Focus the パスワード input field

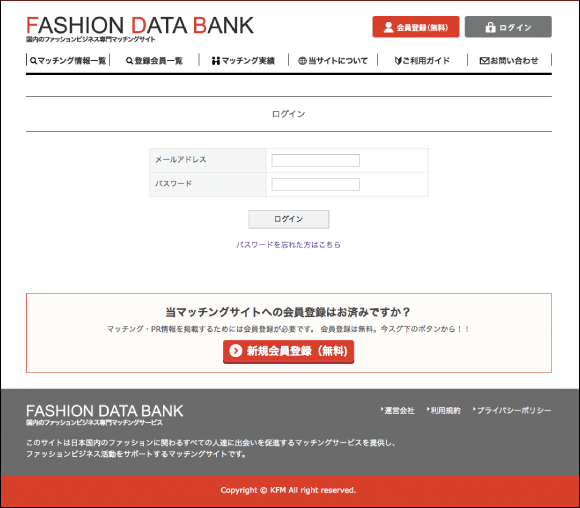coord(316,184)
